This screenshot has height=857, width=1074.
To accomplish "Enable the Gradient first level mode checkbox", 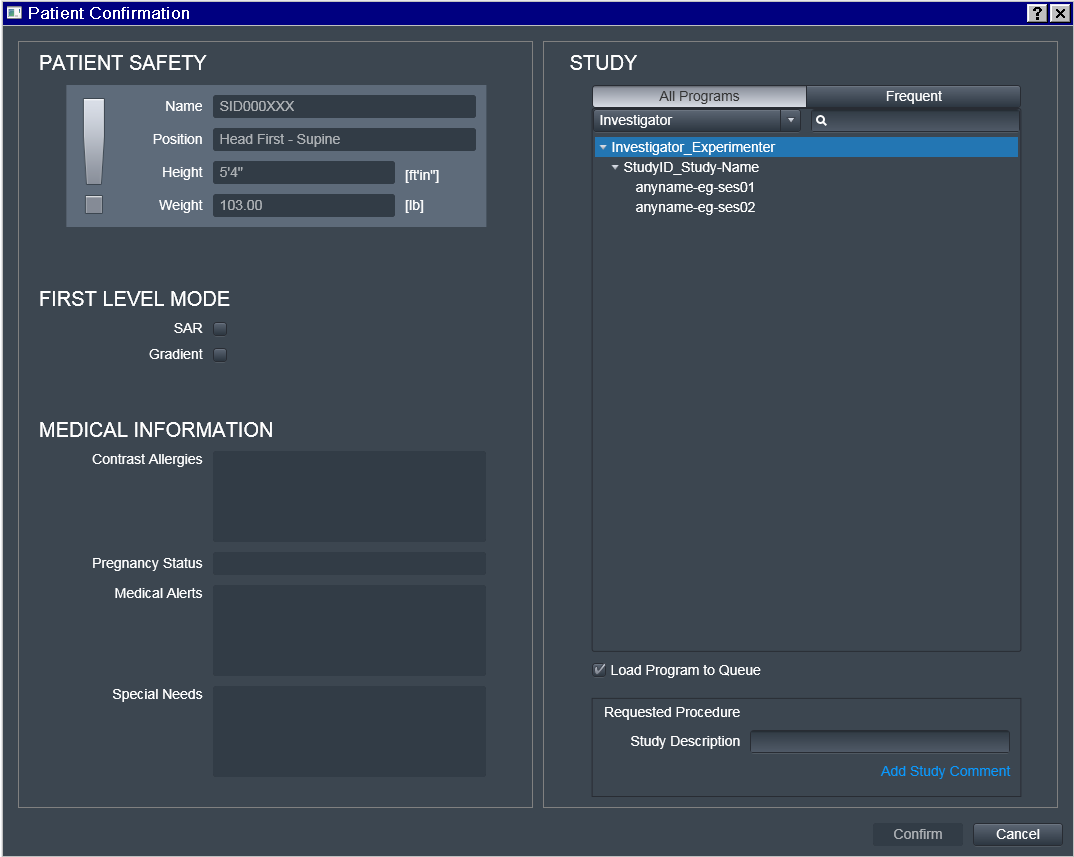I will tap(220, 355).
